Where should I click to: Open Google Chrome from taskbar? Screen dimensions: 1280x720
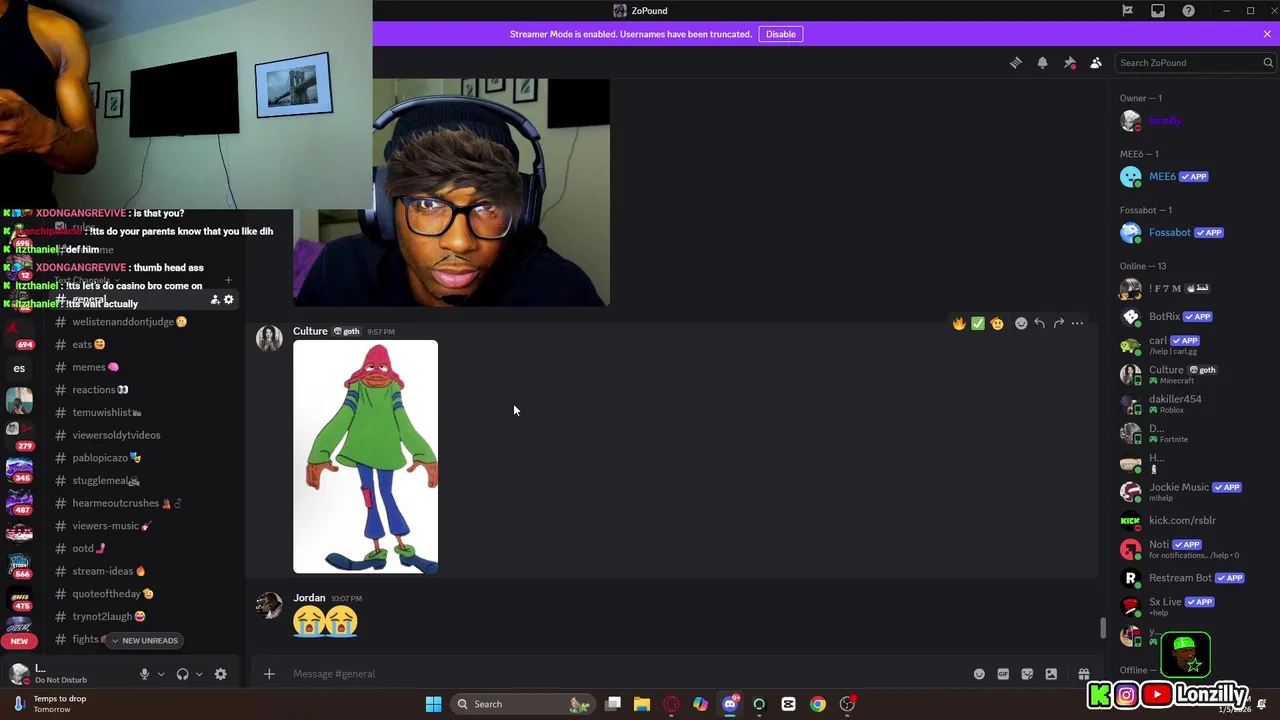[x=818, y=704]
